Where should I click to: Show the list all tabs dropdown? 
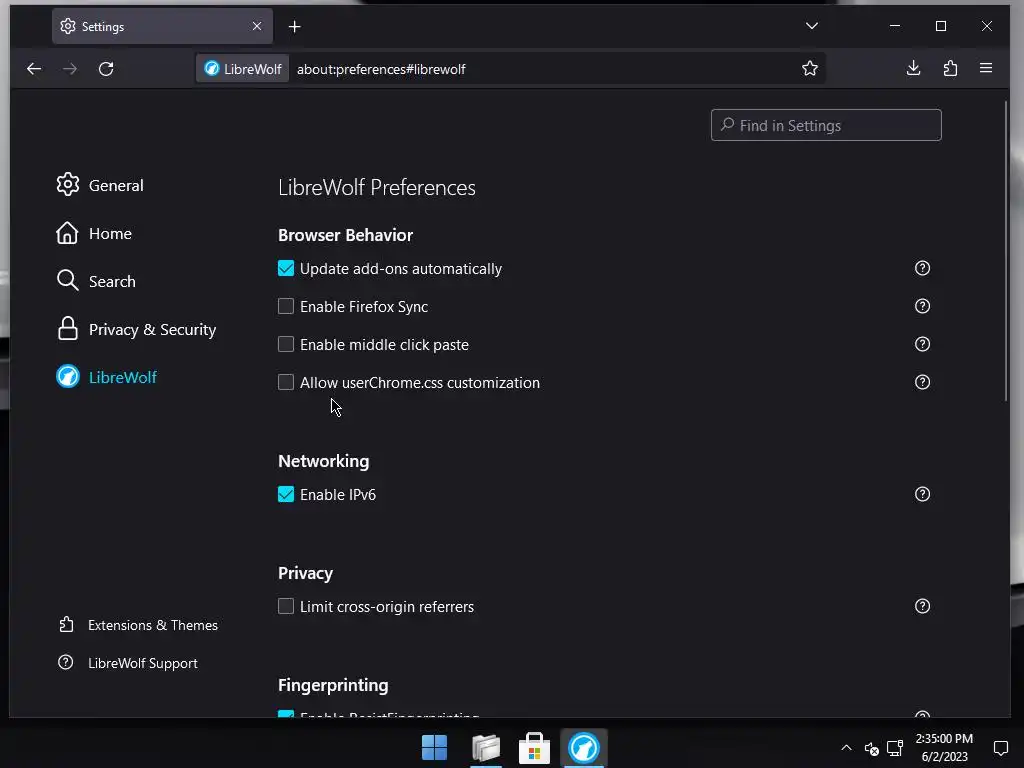[x=812, y=26]
